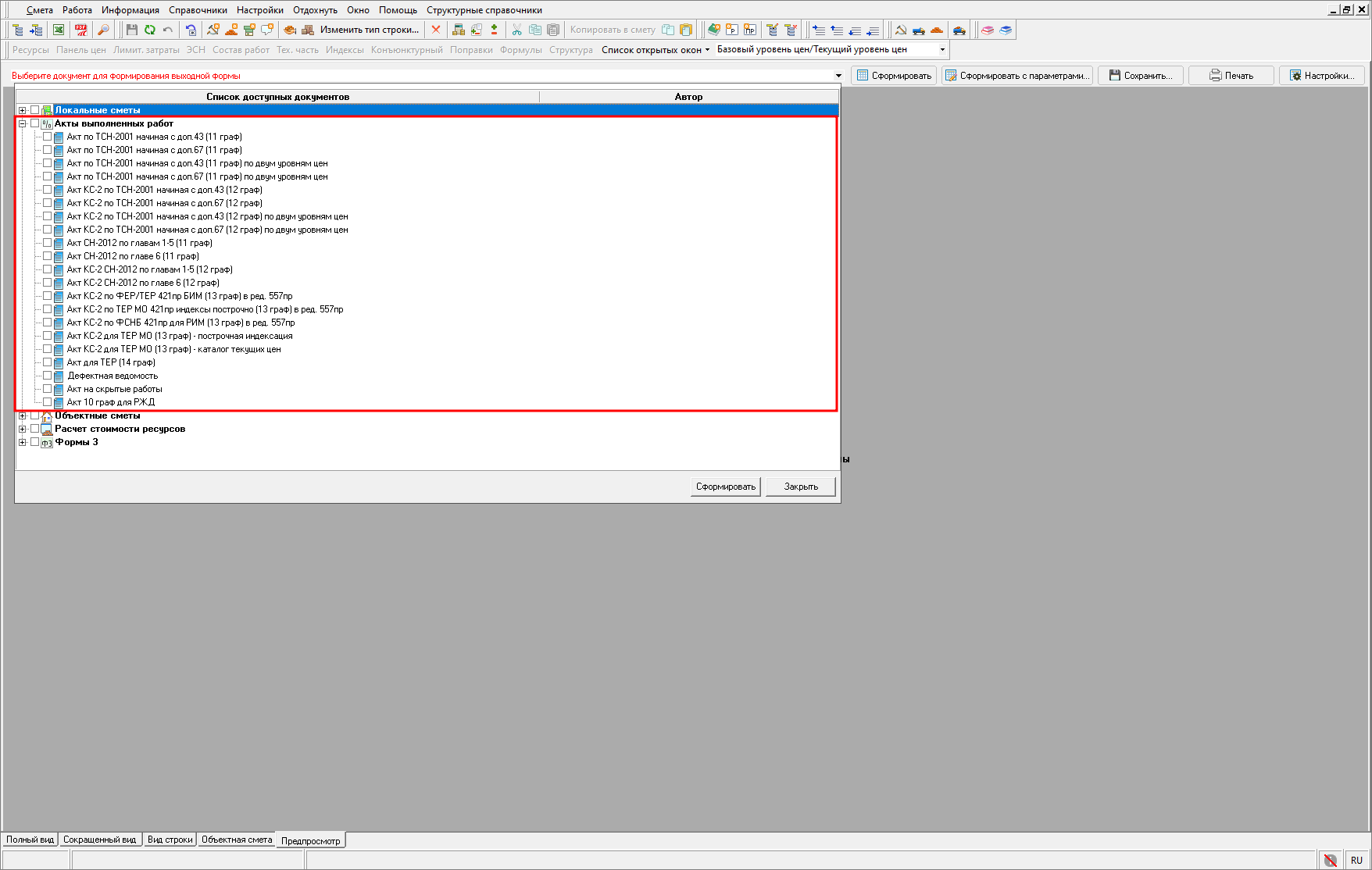Click the RU language indicator in status bar
The image size is (1372, 870).
pos(1356,860)
